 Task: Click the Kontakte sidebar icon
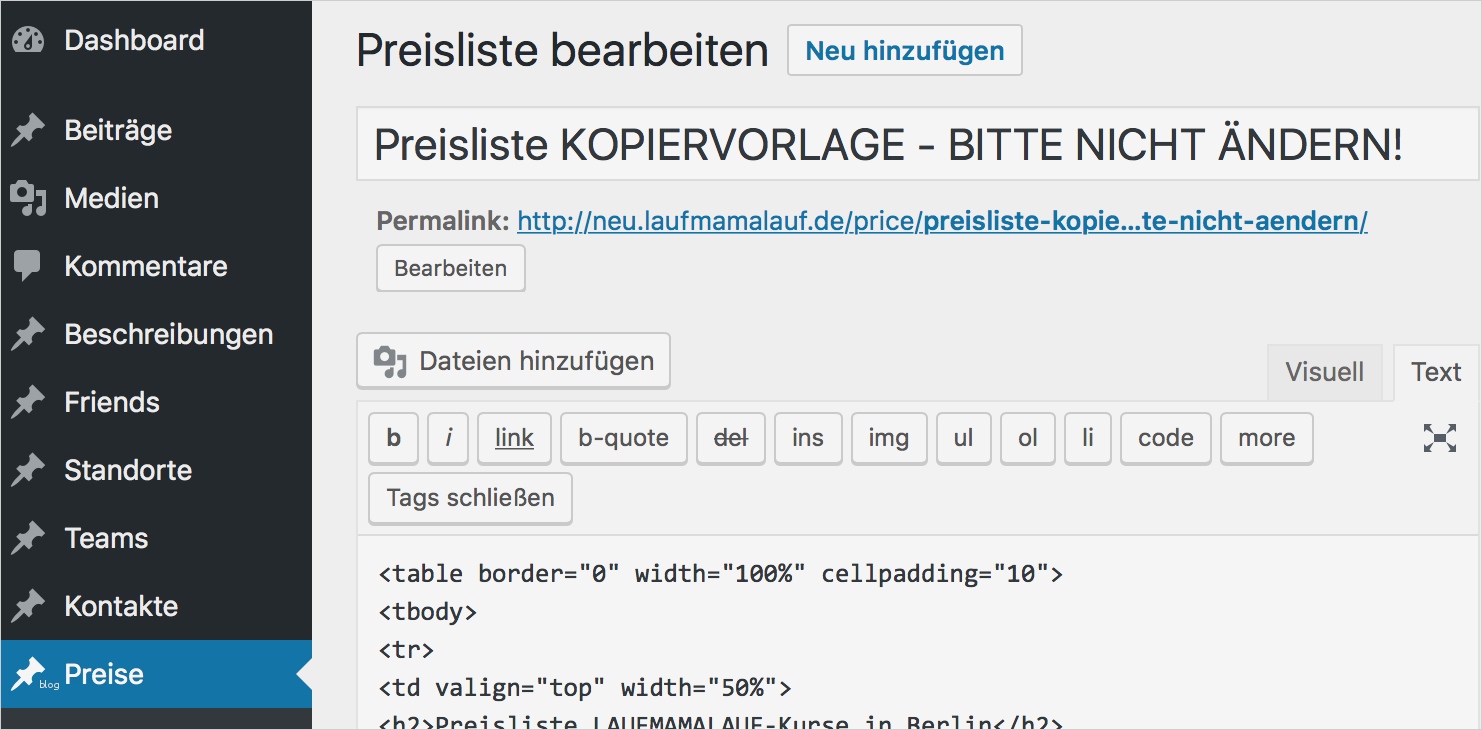(x=28, y=605)
